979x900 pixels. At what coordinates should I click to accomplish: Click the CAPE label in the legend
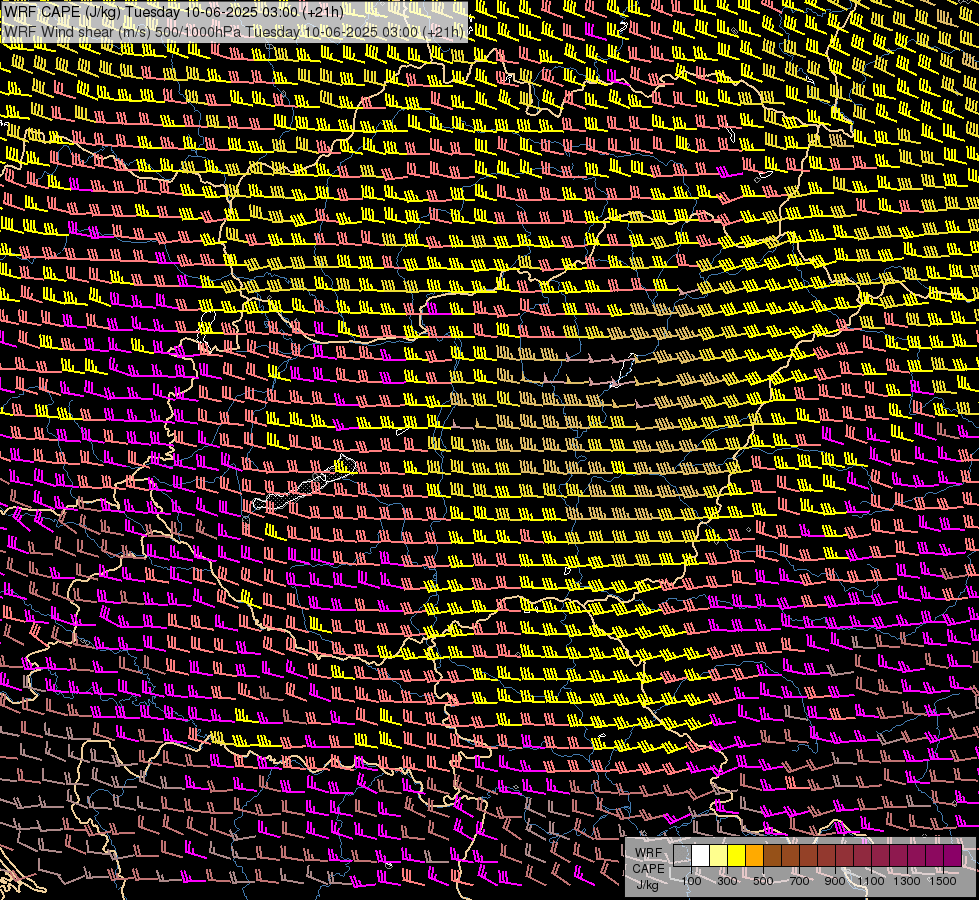[648, 869]
